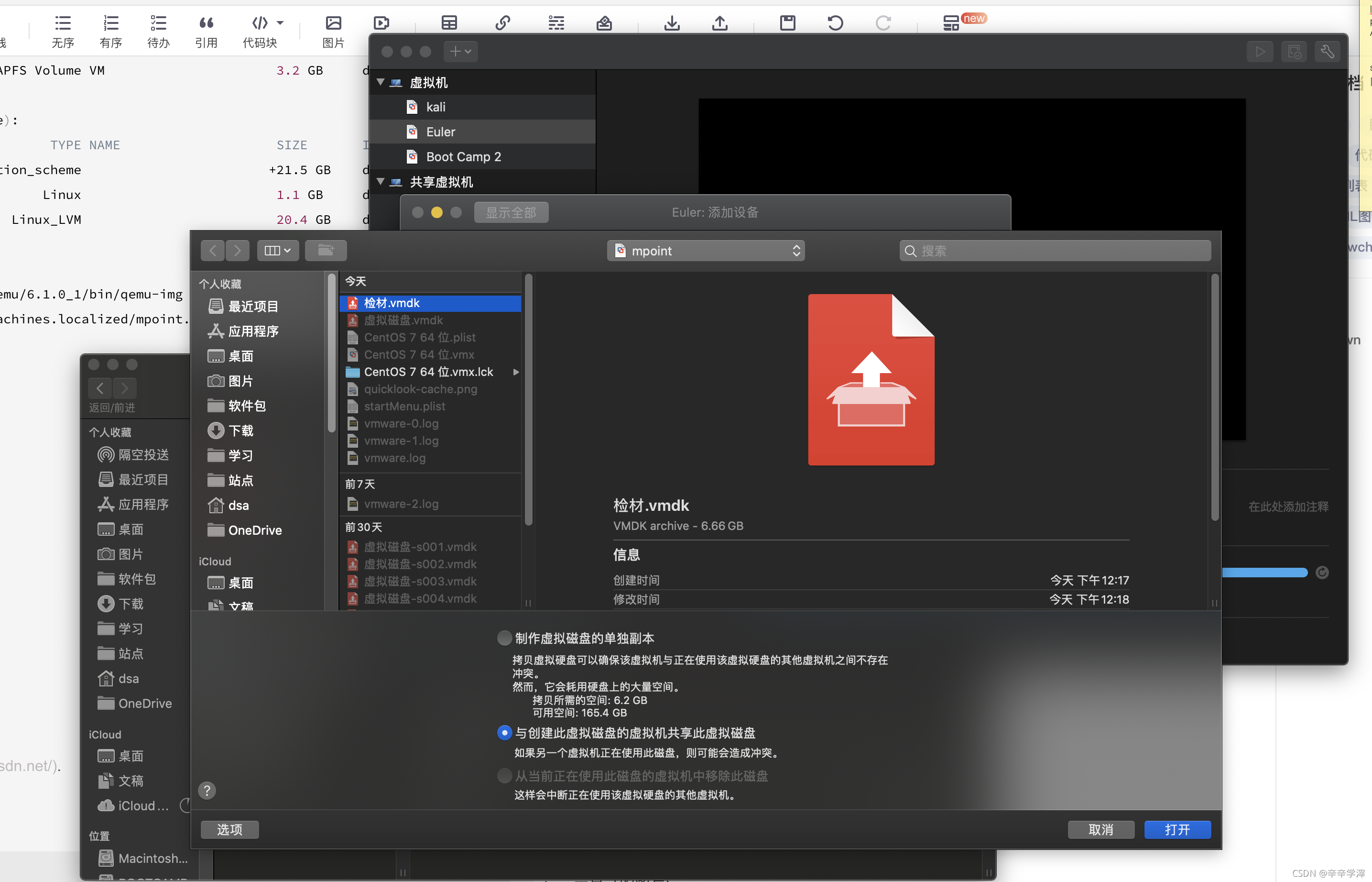The image size is (1372, 882).
Task: Click the export (upload arrow) toolbar icon
Action: click(720, 23)
